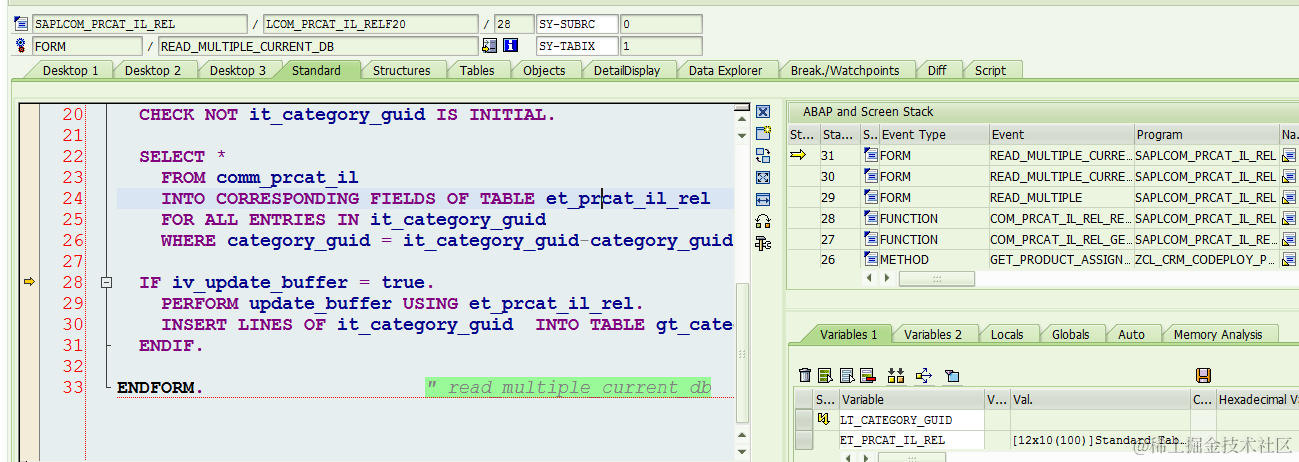The image size is (1299, 462).
Task: Click GET_PRODUCT_ASSIGN event in stack row 26
Action: [1060, 260]
